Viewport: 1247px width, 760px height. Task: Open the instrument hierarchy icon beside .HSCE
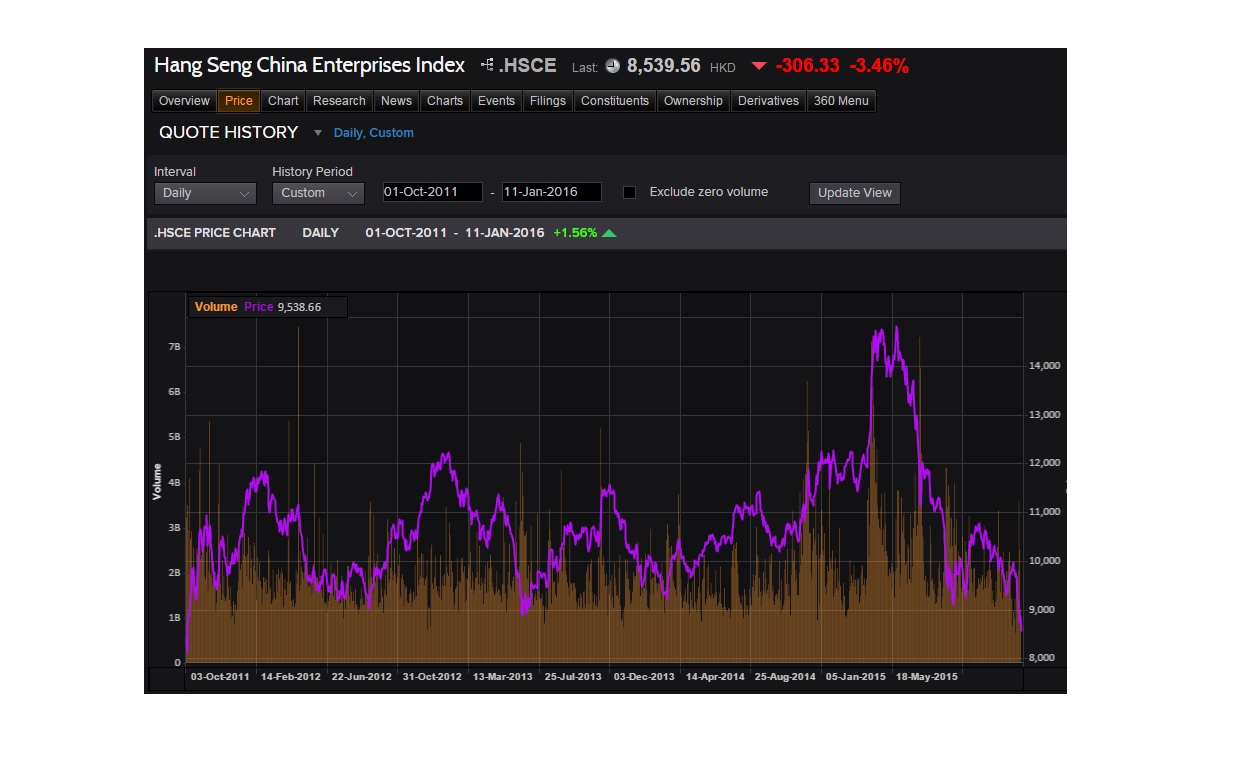[487, 65]
